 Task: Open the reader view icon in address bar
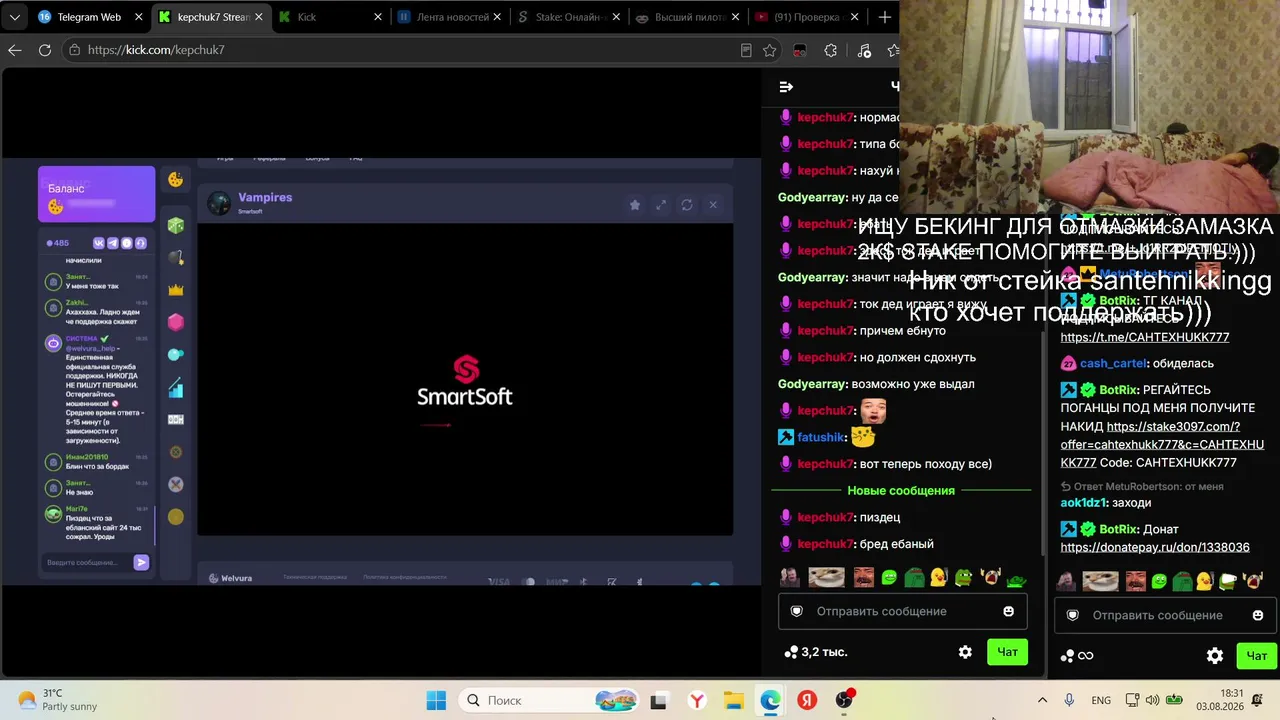click(746, 50)
